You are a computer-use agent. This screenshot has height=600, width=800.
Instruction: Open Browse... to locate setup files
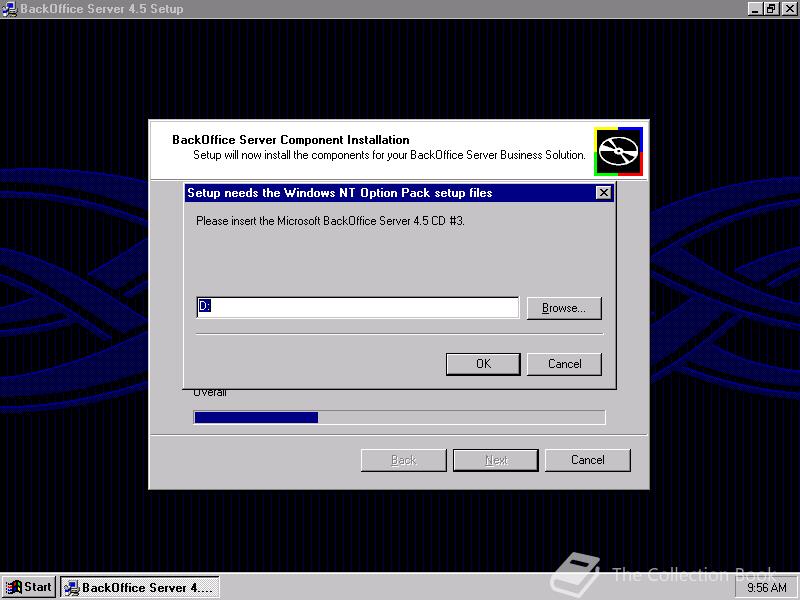coord(564,308)
